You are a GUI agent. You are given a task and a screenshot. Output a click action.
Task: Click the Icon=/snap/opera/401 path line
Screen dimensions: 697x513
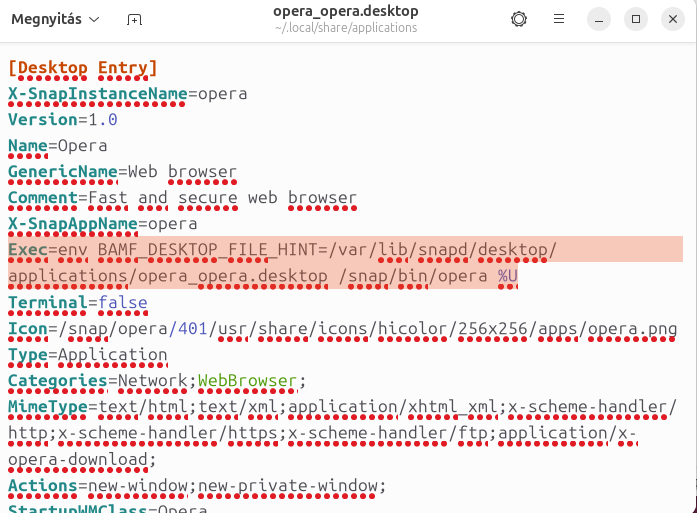343,329
